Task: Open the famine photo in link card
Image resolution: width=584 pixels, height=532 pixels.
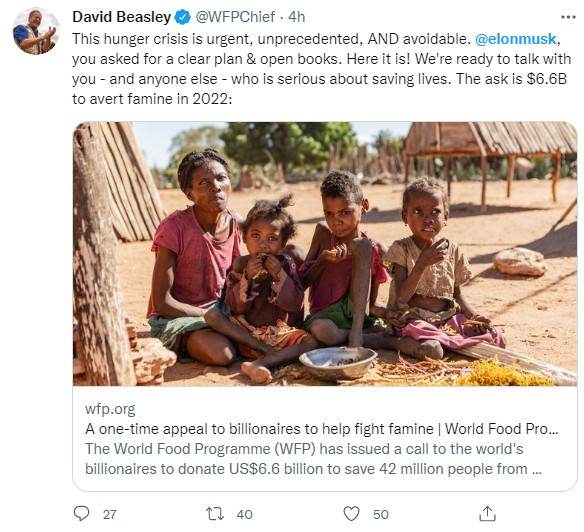Action: coord(325,254)
